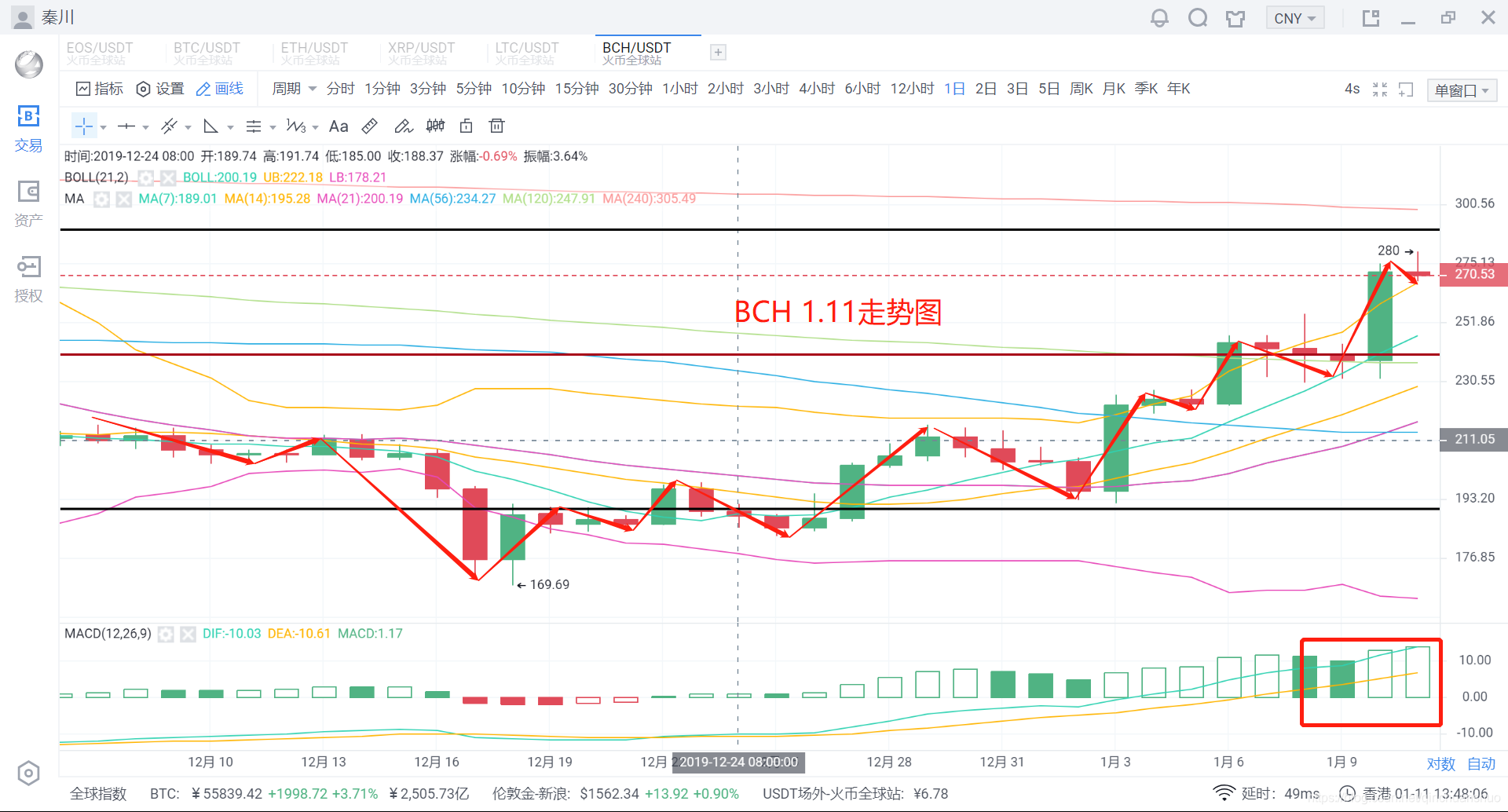Click the pop-out window icon in the title bar
Viewport: 1508px width, 812px height.
(1371, 18)
